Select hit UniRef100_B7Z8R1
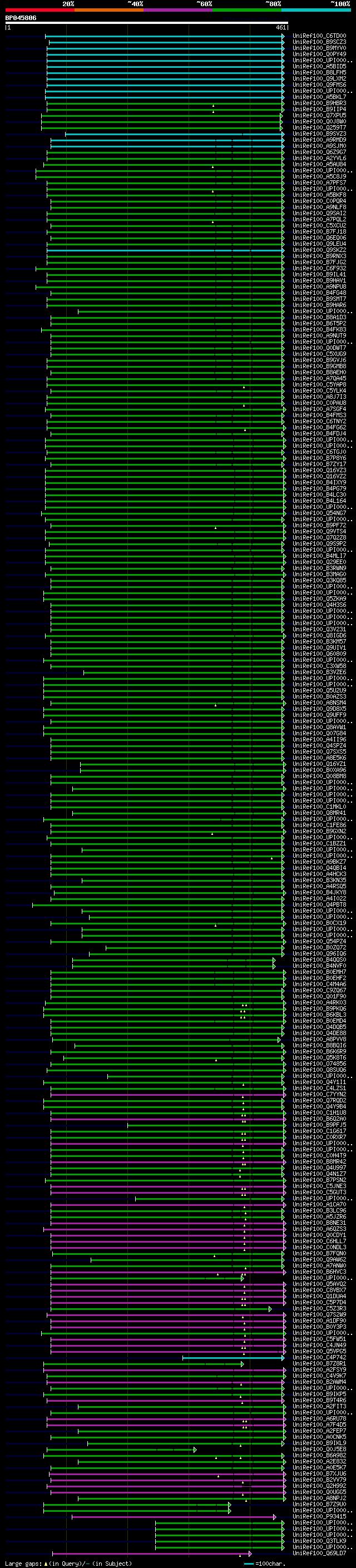This screenshot has width=356, height=1568. click(x=319, y=1364)
